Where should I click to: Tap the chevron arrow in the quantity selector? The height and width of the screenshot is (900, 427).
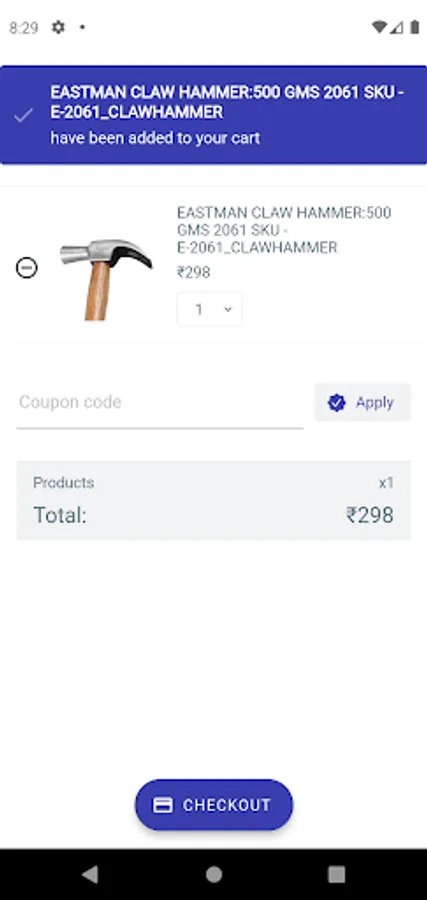[228, 310]
